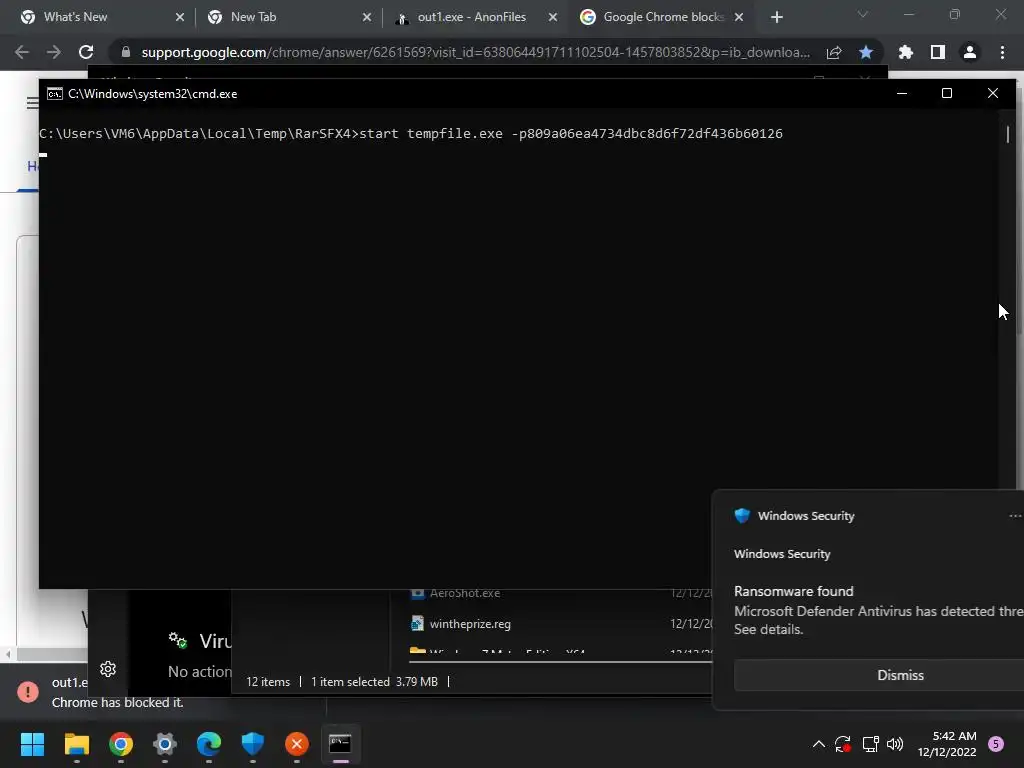The width and height of the screenshot is (1024, 768).
Task: Open the out1.exe - AnonFiles tab
Action: 470,17
